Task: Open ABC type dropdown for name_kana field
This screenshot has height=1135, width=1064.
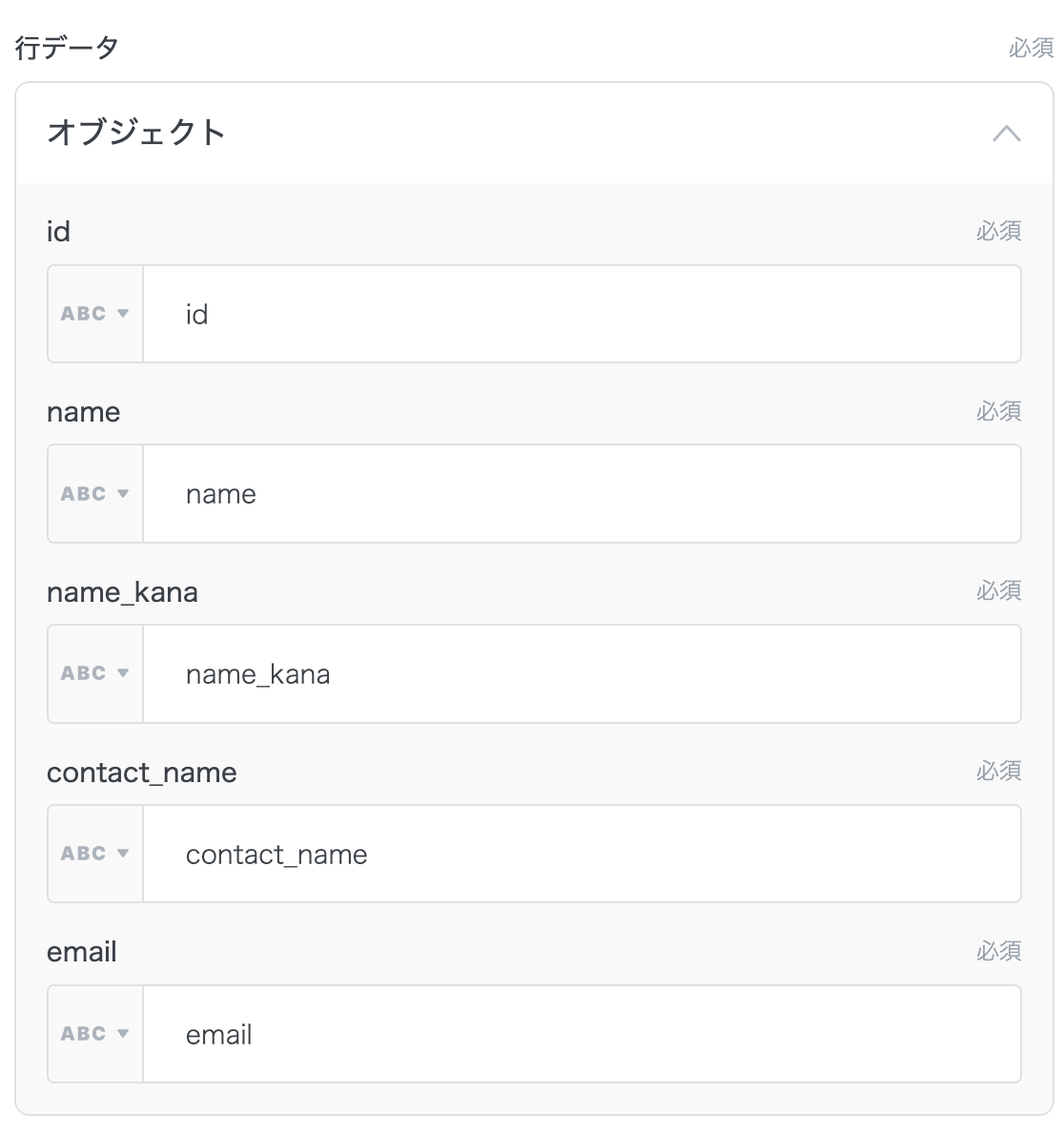Action: click(x=95, y=673)
